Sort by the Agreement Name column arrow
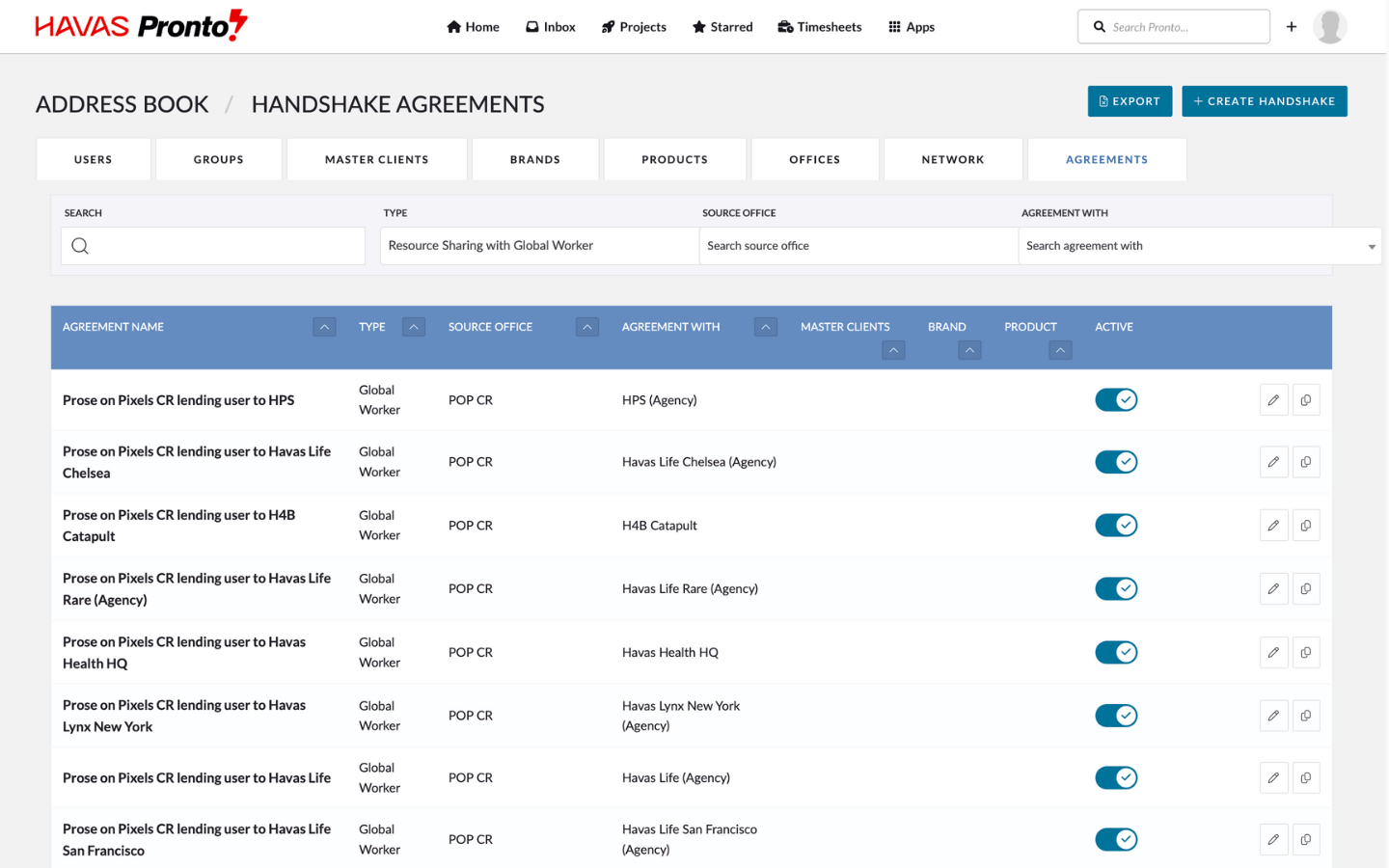 324,327
